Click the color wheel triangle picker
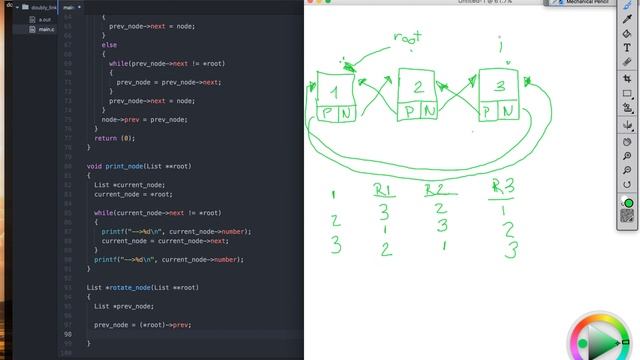The width and height of the screenshot is (640, 360). point(603,343)
